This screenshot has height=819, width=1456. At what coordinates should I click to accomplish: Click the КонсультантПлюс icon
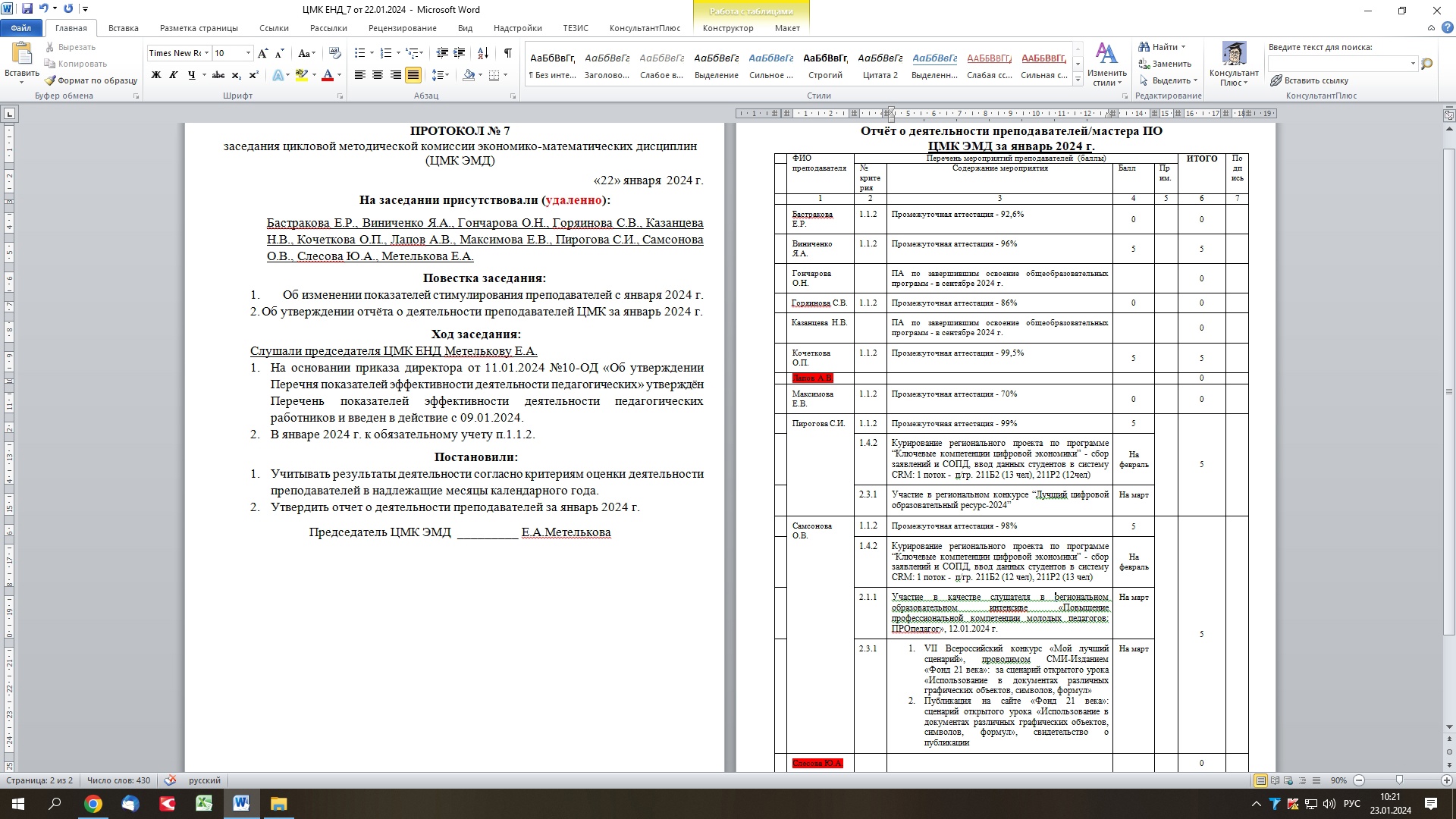pyautogui.click(x=1234, y=64)
